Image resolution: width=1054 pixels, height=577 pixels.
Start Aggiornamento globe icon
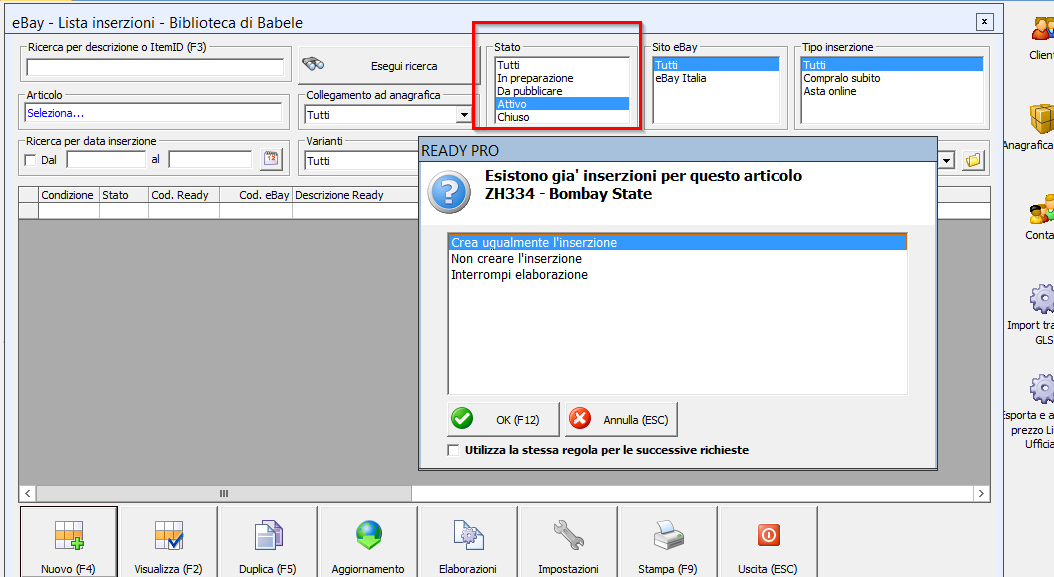(x=369, y=535)
